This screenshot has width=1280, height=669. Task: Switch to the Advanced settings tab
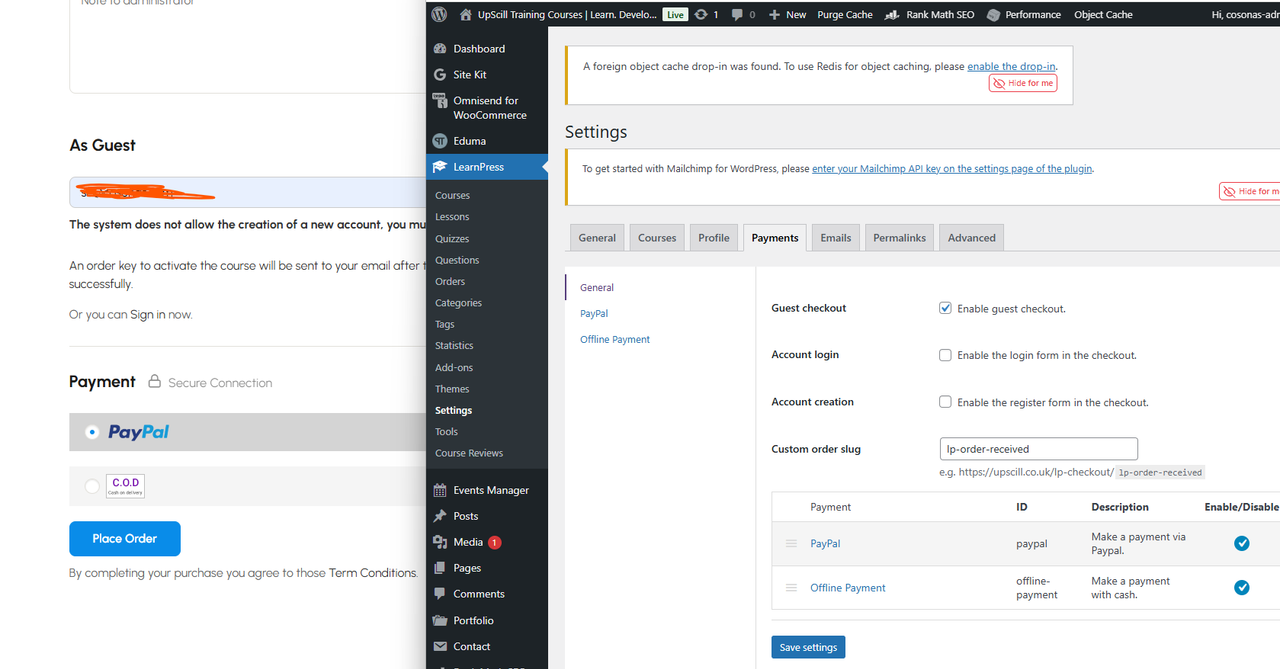click(x=972, y=238)
